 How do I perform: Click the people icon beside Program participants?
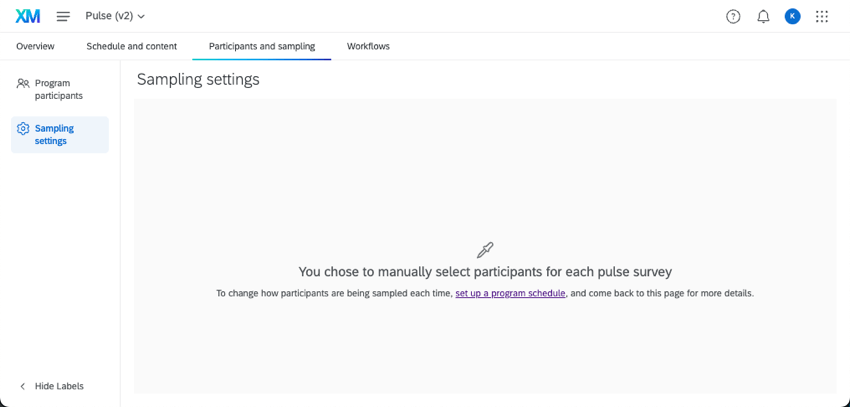pos(23,84)
